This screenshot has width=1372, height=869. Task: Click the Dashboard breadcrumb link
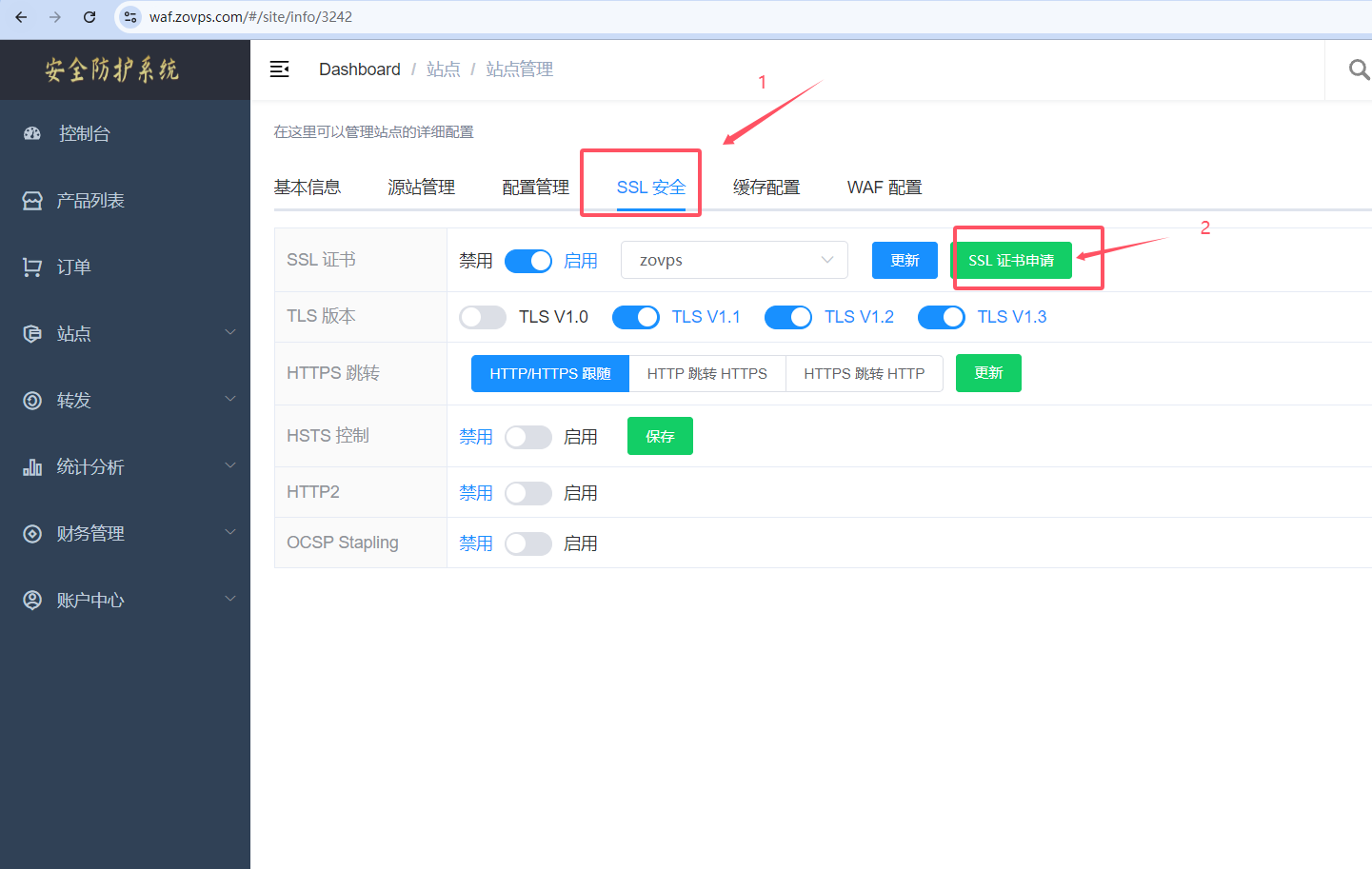360,69
